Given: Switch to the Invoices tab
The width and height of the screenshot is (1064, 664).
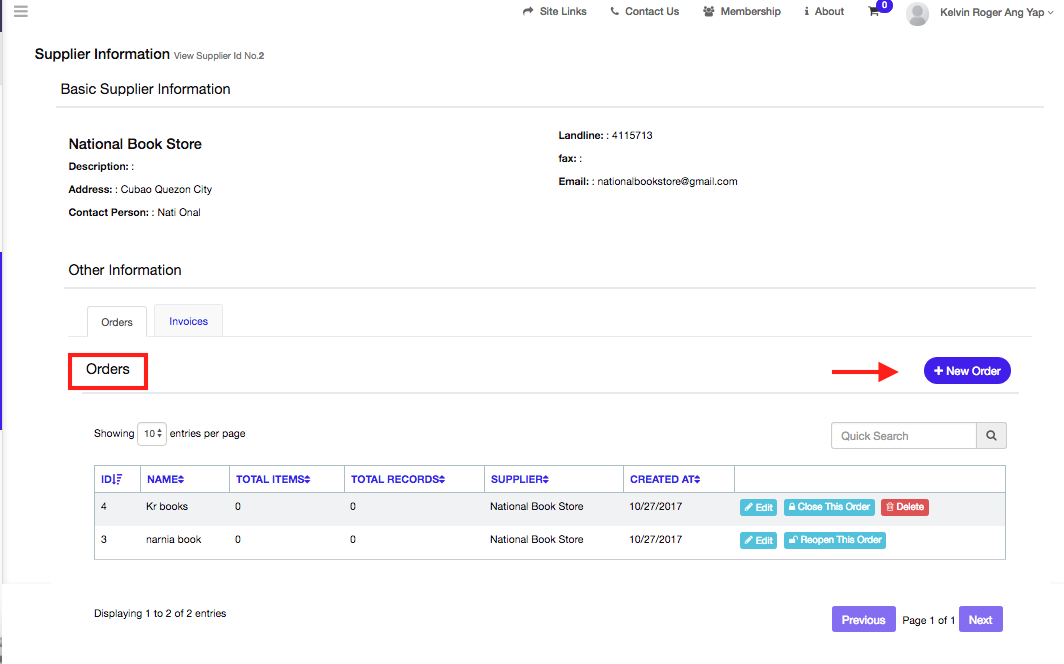Looking at the screenshot, I should [188, 321].
